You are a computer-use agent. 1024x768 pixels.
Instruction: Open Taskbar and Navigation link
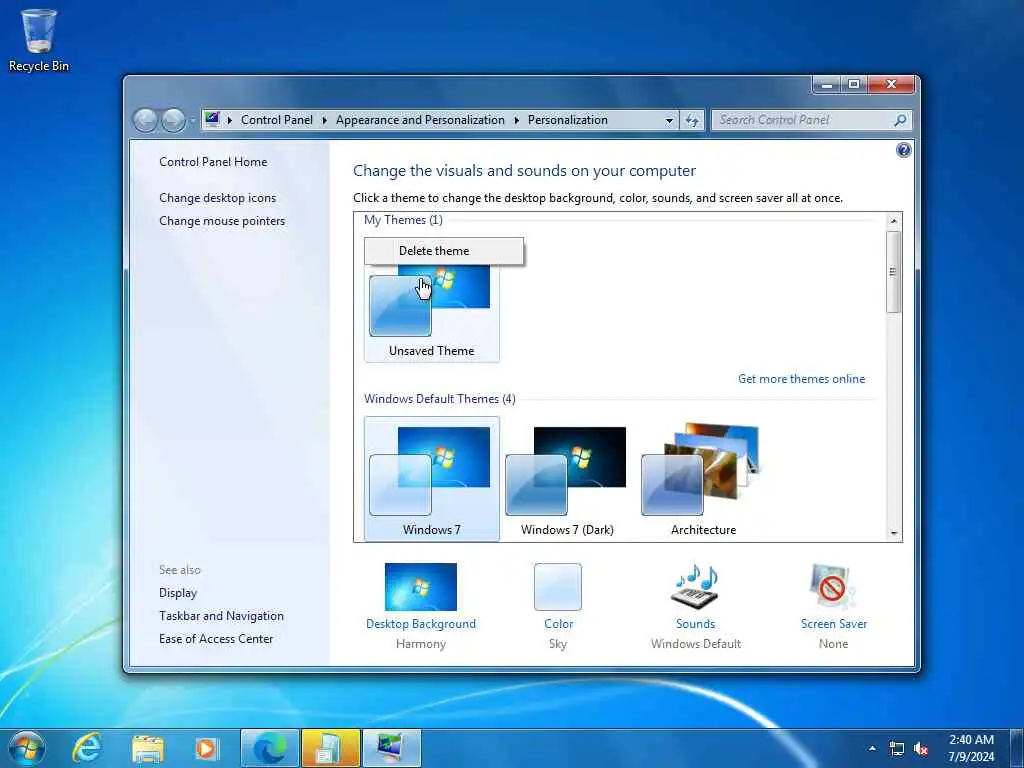(221, 616)
